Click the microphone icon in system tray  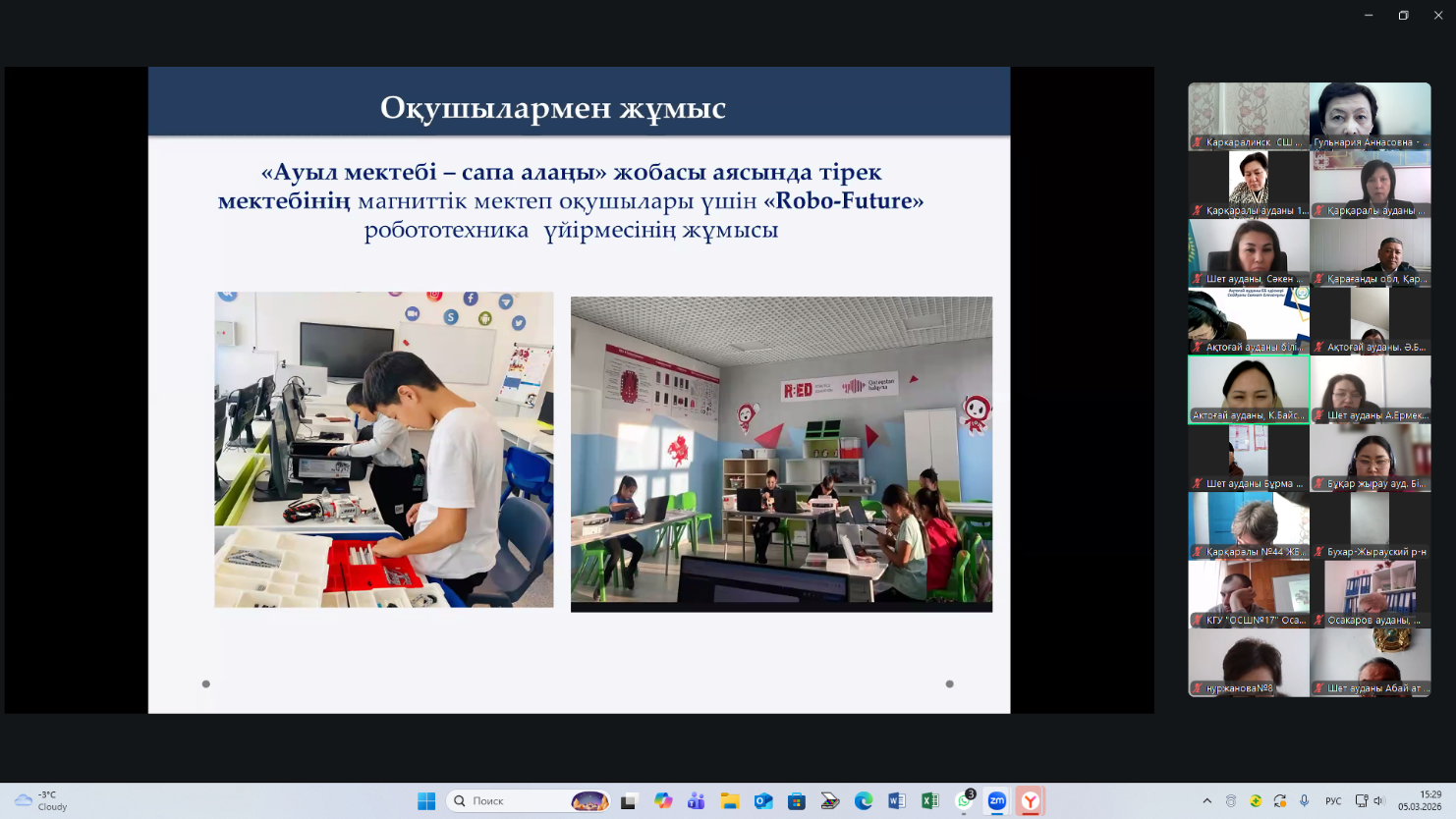[1304, 801]
